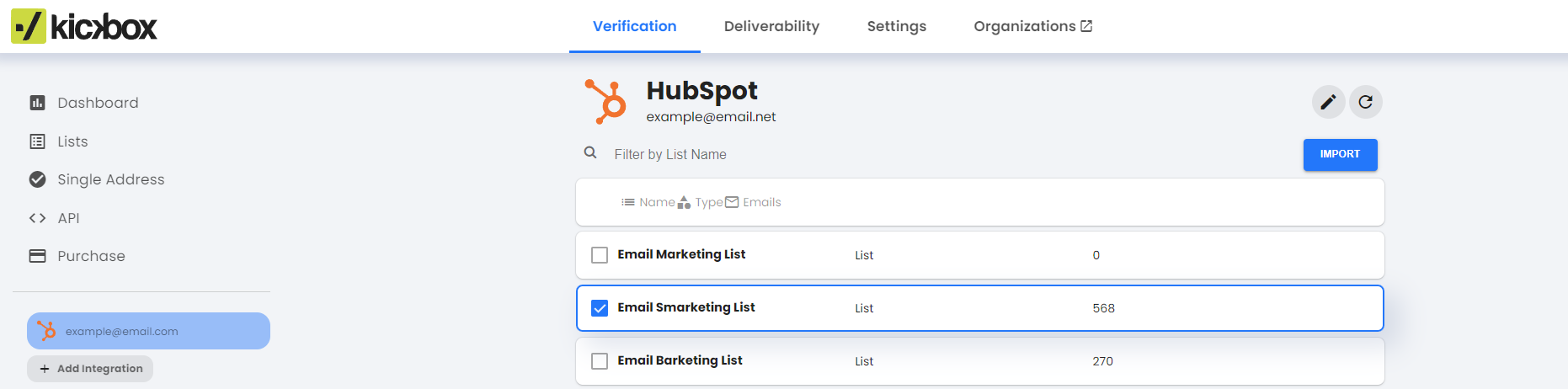Click the external link icon beside Organizations
The image size is (1568, 389).
tap(1086, 26)
